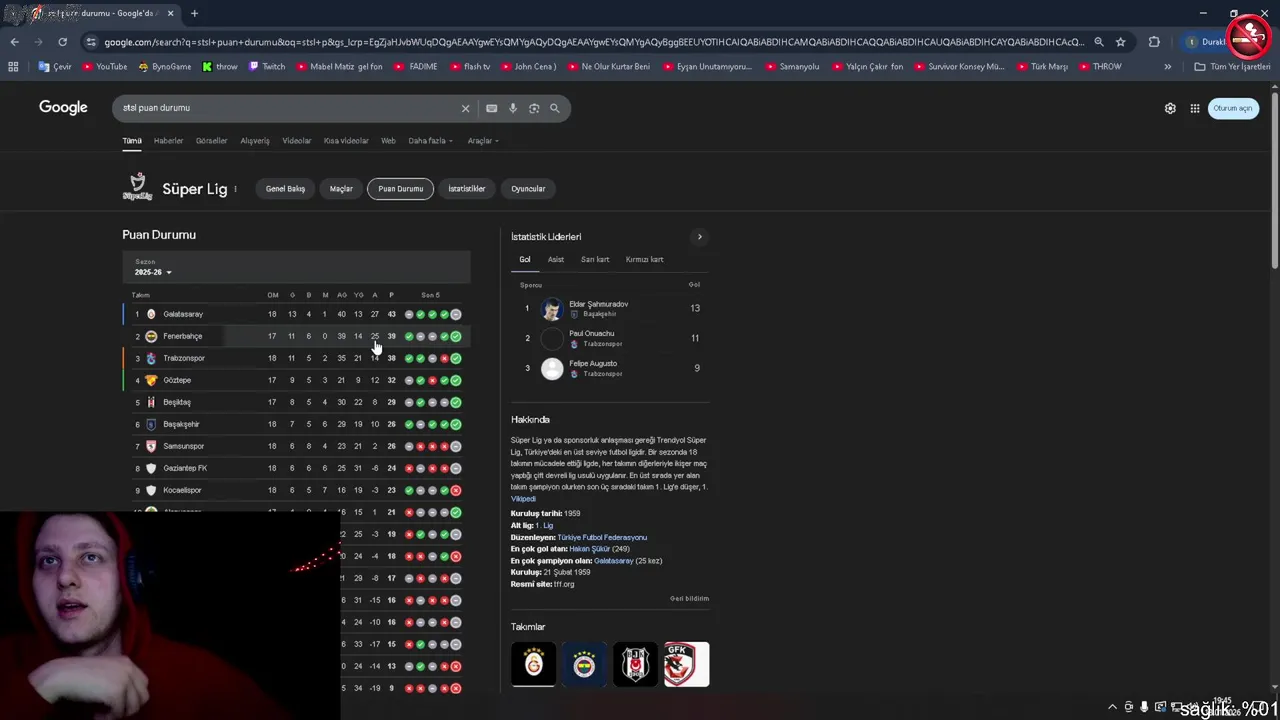This screenshot has width=1280, height=720.
Task: Click the Fenerbahçe crest in standings
Action: (151, 336)
